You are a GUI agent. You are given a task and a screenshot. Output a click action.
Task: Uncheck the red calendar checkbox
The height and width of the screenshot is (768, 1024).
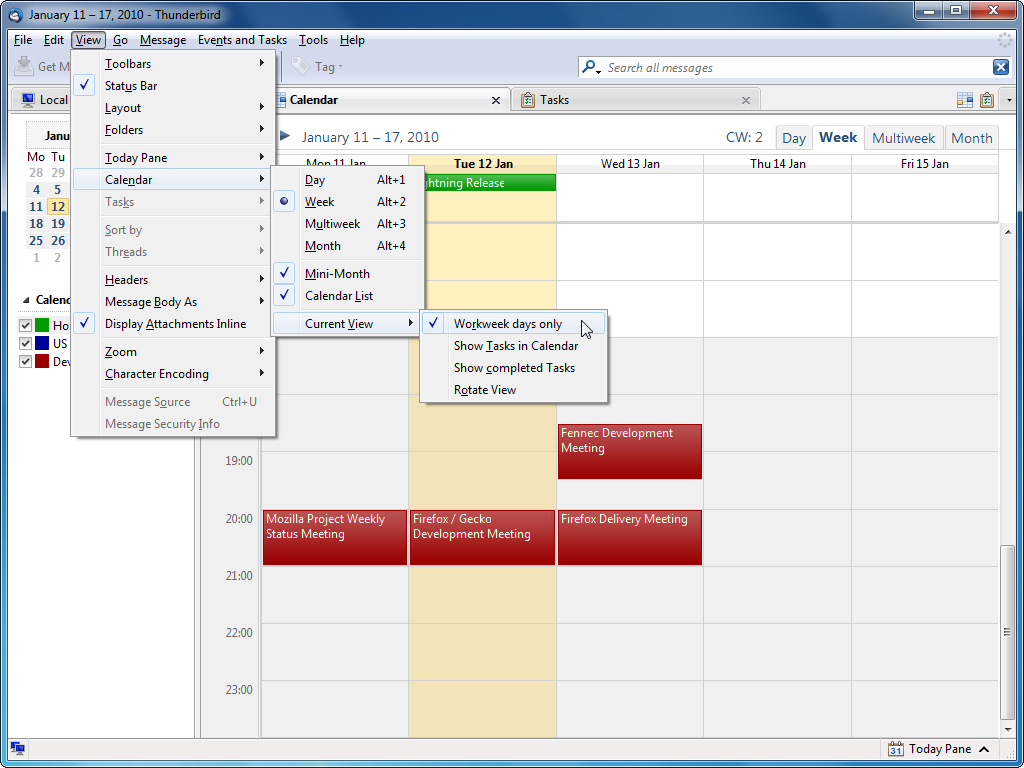pyautogui.click(x=25, y=362)
